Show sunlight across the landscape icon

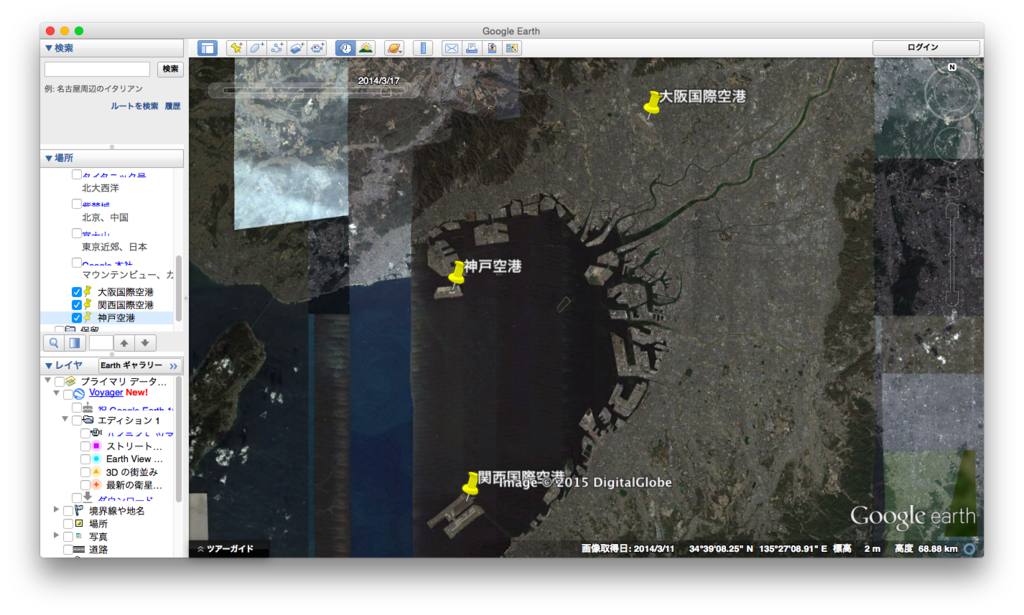pos(366,48)
